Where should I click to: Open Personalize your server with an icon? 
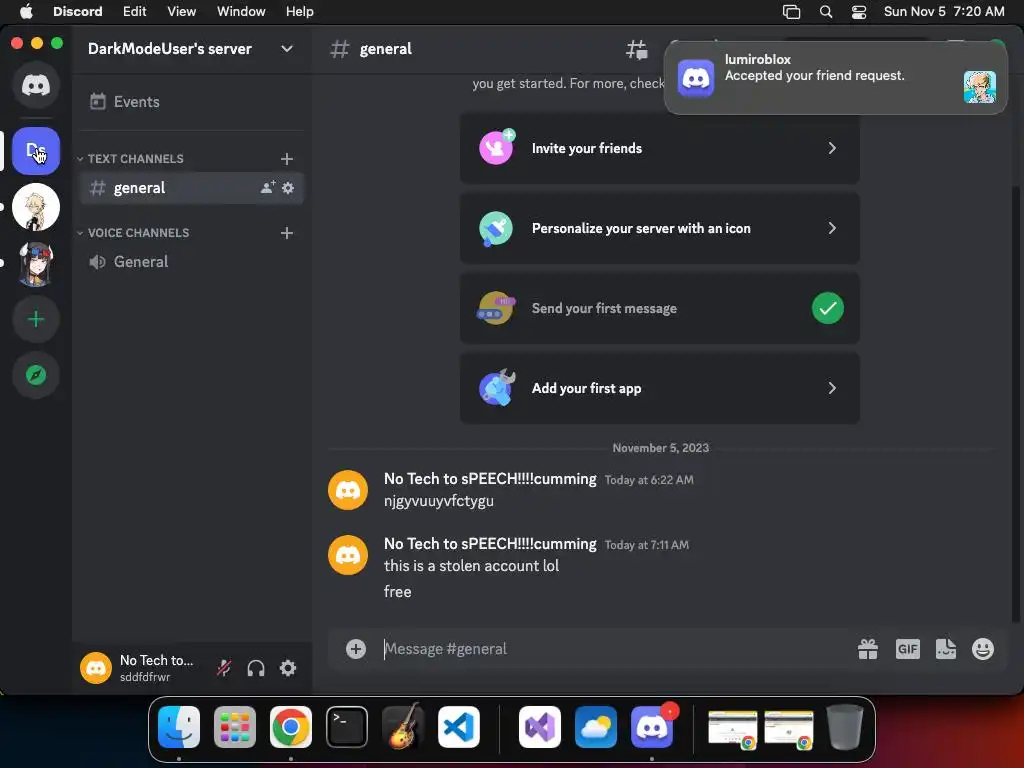point(660,229)
